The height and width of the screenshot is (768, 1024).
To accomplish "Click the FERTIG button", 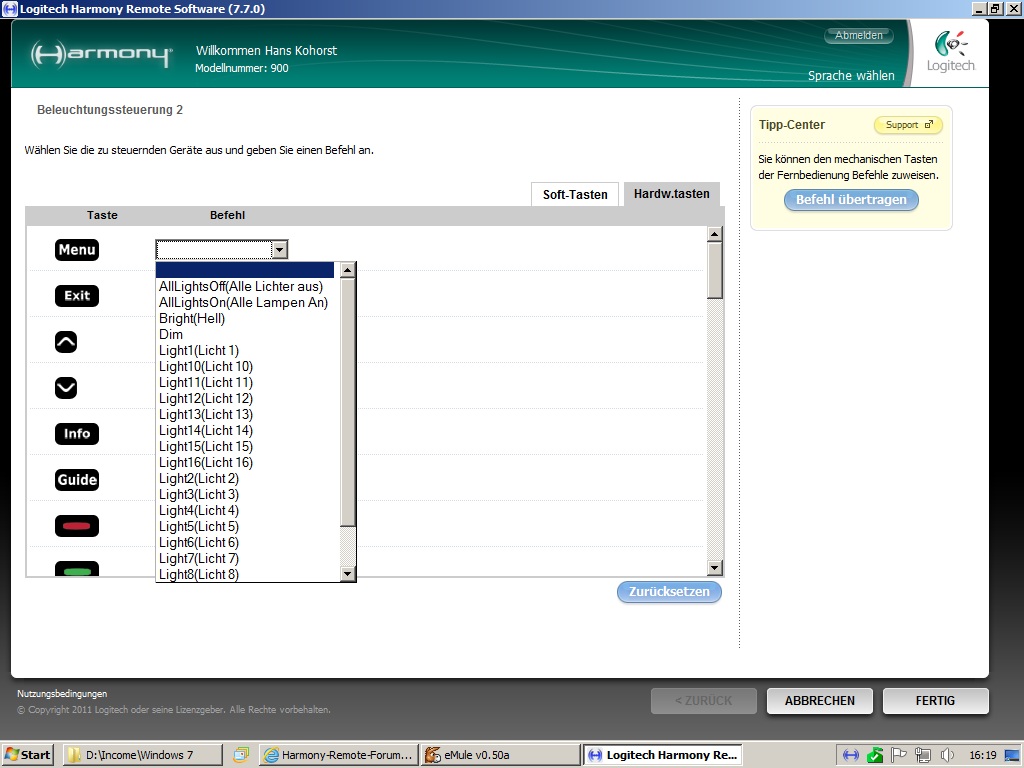I will pos(935,701).
